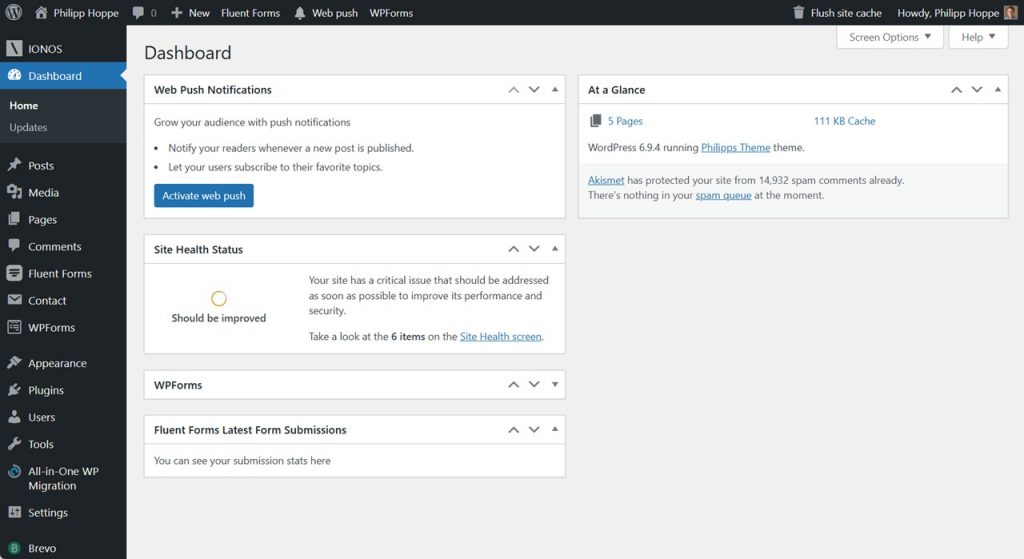Move Site Health Status panel up
Image resolution: width=1024 pixels, height=559 pixels.
pos(513,249)
